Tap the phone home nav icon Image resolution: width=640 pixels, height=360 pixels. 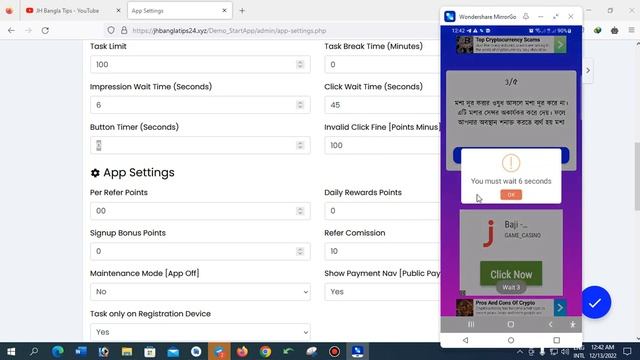(511, 324)
